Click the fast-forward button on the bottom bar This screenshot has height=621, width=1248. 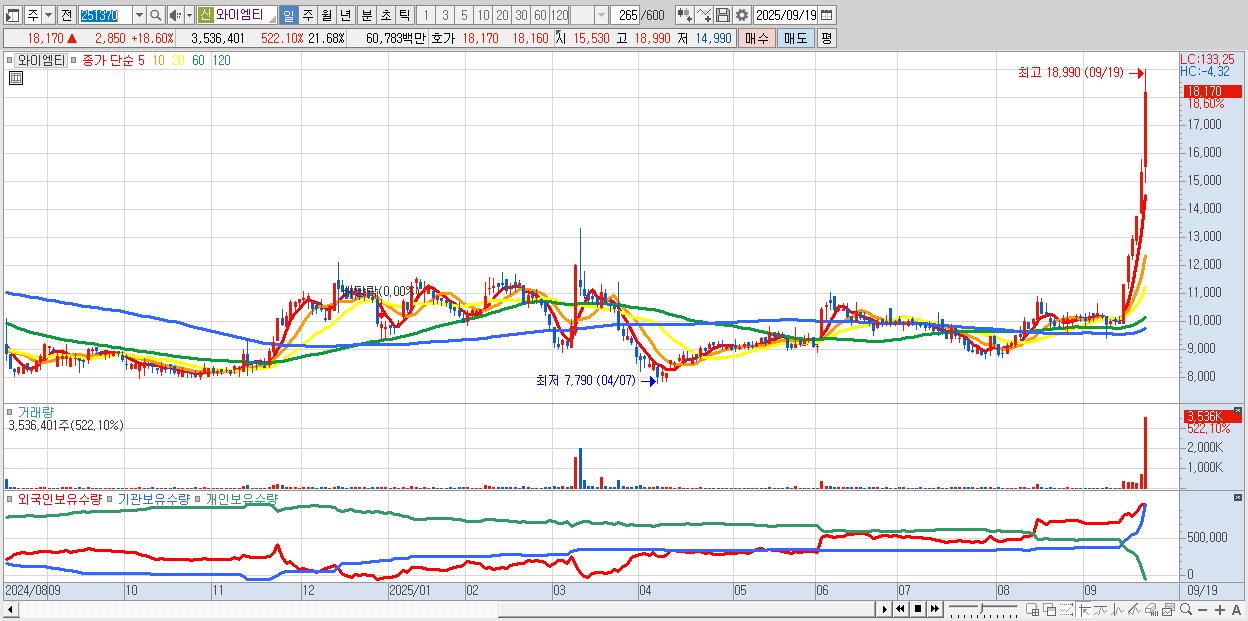934,609
